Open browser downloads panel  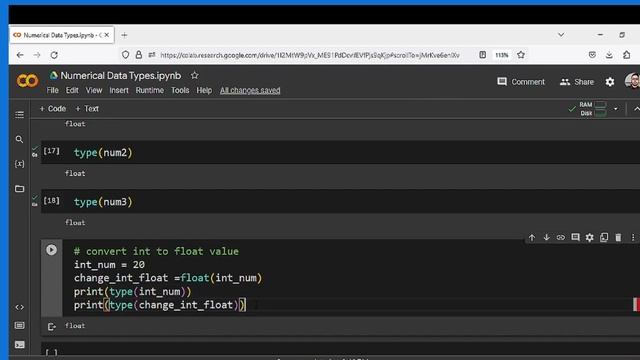609,55
